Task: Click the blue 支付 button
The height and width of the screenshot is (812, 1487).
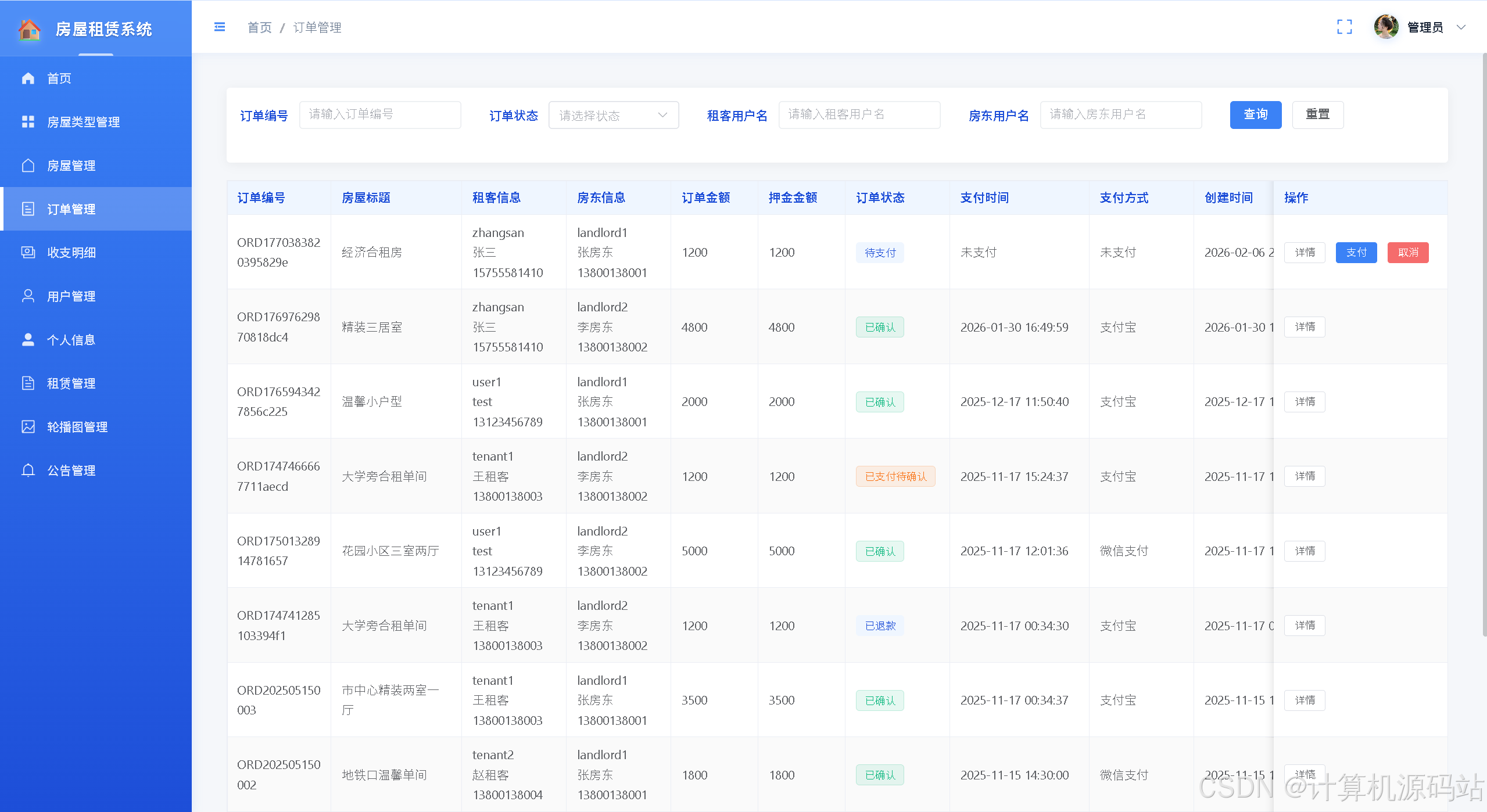Action: pos(1356,253)
